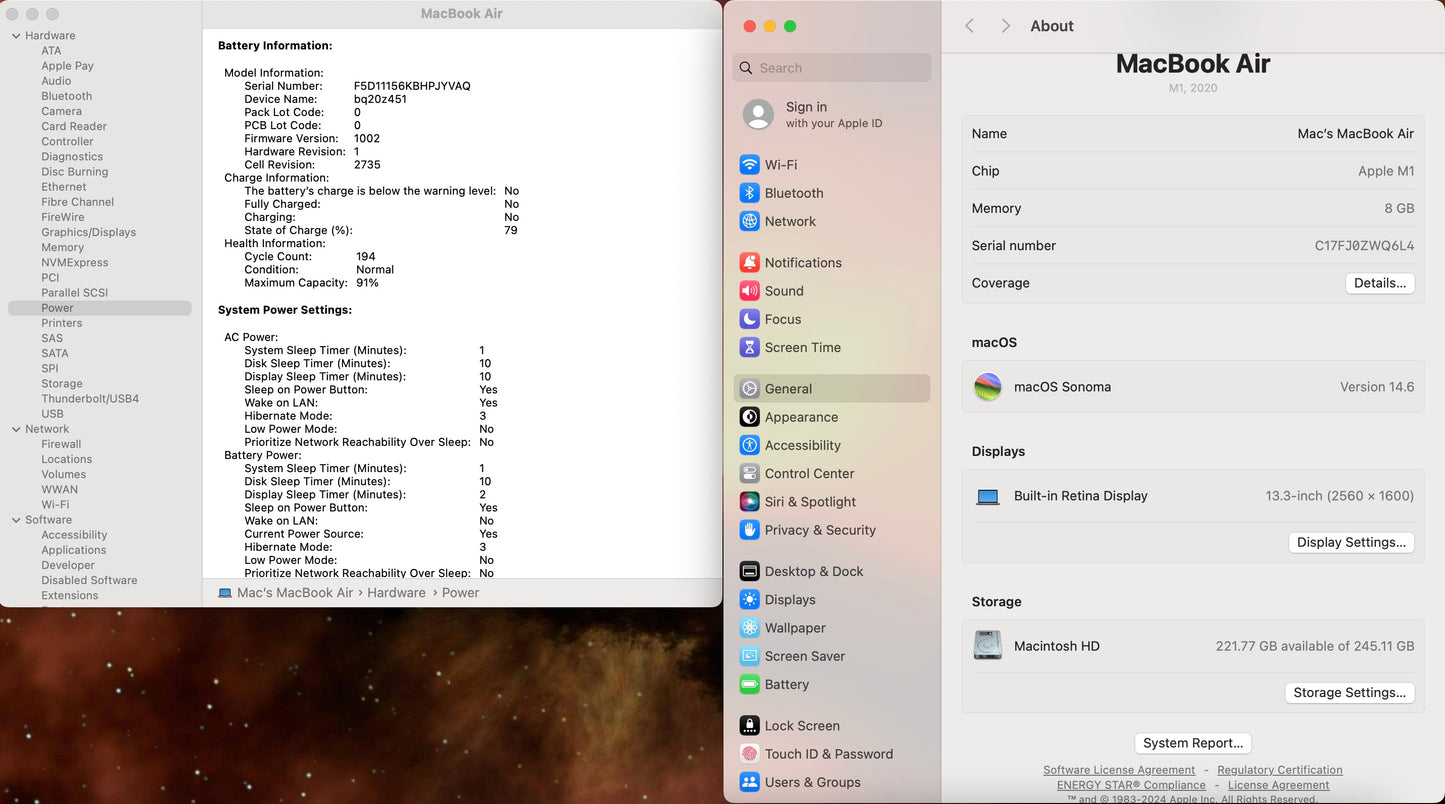
Task: Collapse the Network section in System Information
Action: (x=16, y=429)
